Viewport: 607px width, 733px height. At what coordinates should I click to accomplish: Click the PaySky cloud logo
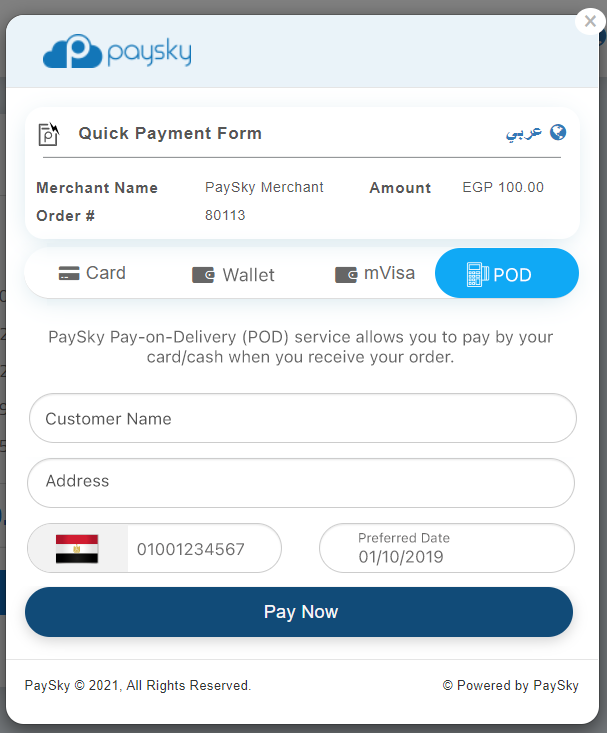click(x=117, y=51)
